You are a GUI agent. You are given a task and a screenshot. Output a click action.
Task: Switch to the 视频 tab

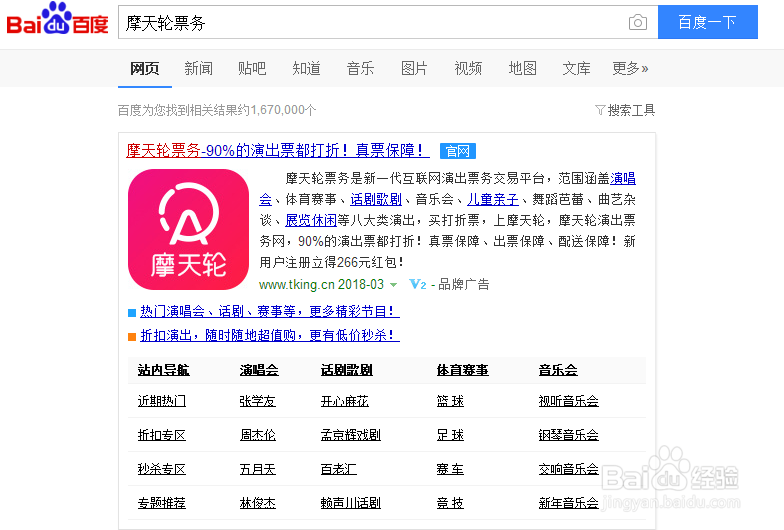(x=468, y=68)
